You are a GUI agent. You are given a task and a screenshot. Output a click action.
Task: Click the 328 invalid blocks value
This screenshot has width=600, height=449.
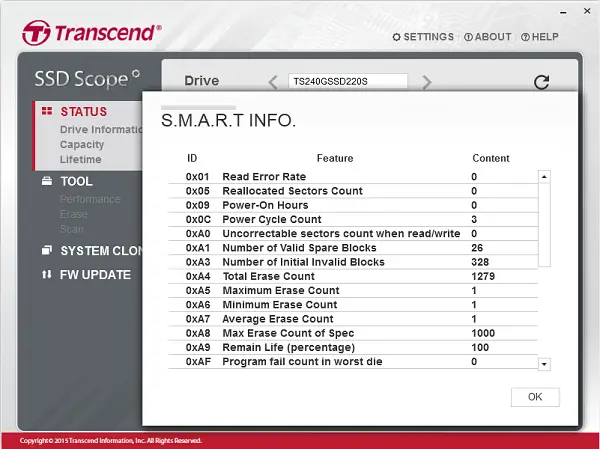(x=480, y=262)
